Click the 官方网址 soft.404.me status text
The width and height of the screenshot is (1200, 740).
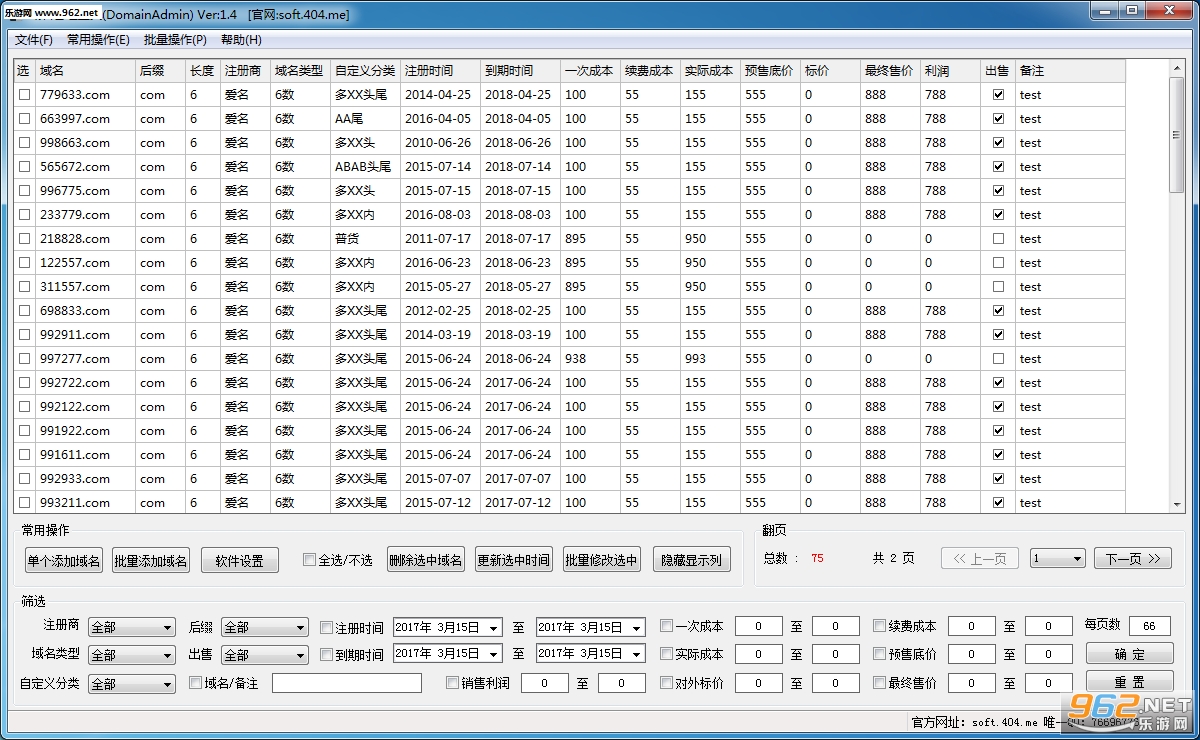click(x=974, y=722)
